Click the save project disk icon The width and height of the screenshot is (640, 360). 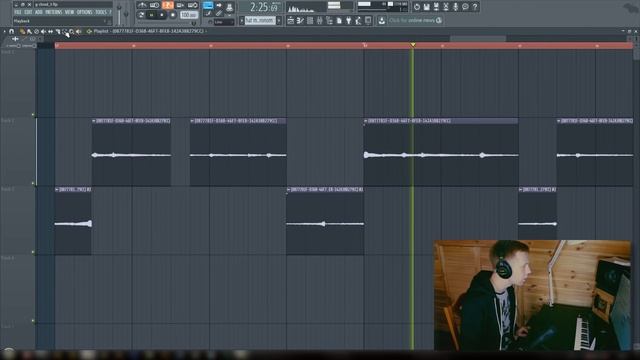point(427,7)
